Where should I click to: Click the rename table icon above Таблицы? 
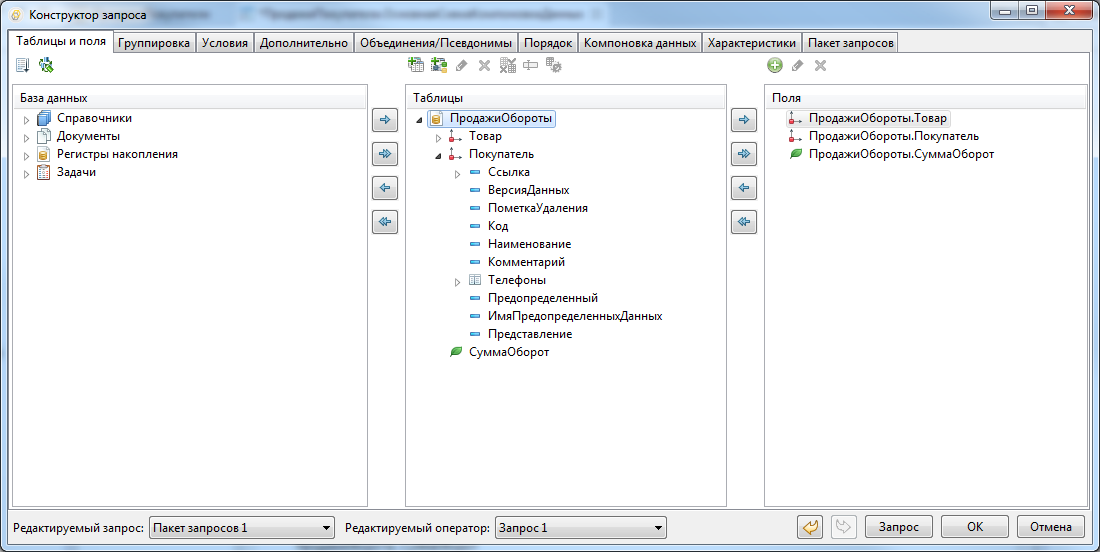pyautogui.click(x=530, y=65)
